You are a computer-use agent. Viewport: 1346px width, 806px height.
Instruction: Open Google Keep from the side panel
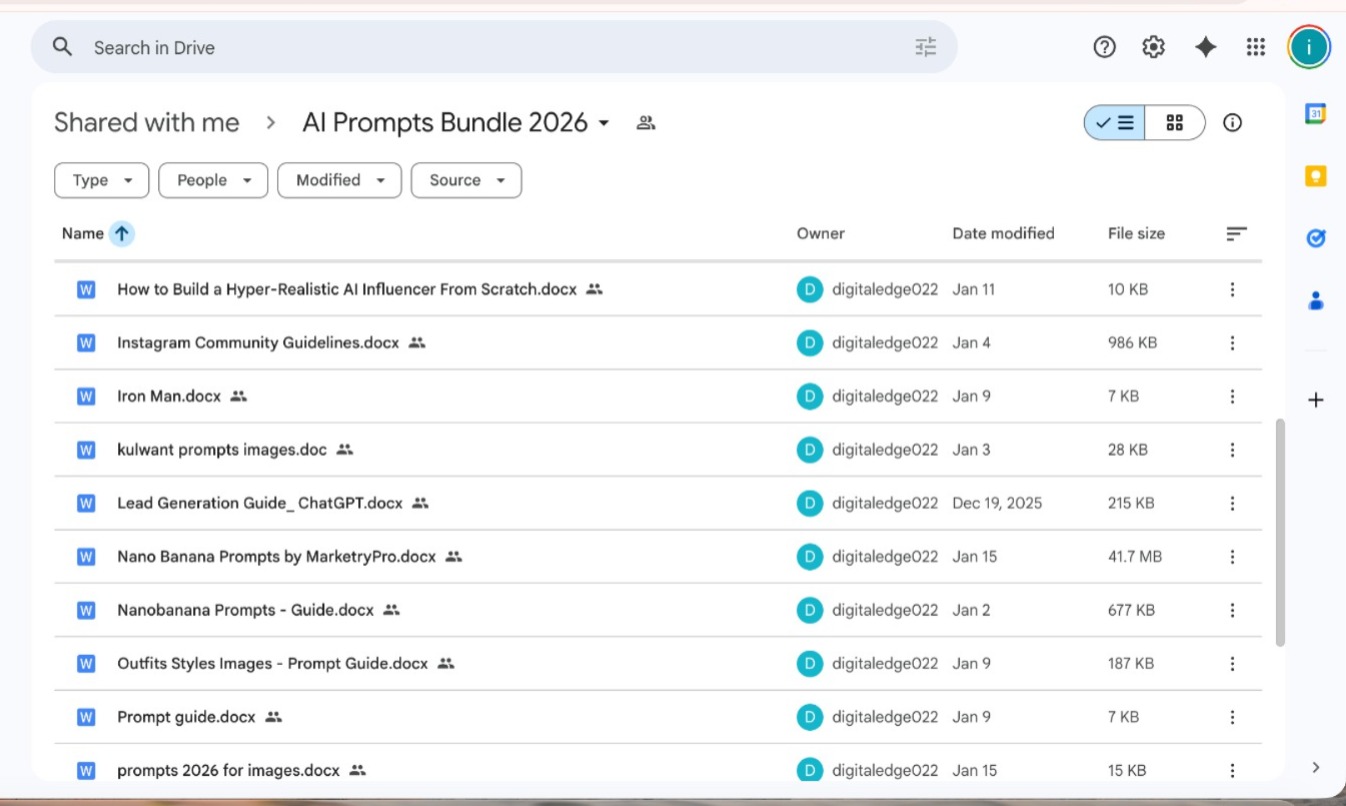(1316, 177)
